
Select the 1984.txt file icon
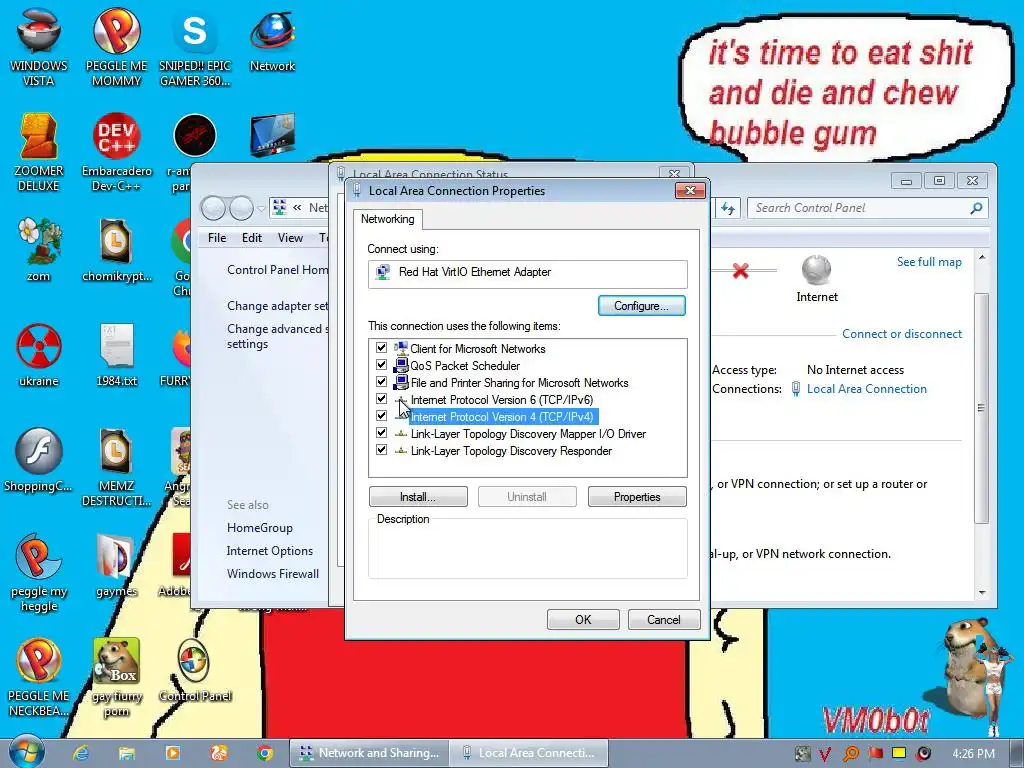pos(116,354)
